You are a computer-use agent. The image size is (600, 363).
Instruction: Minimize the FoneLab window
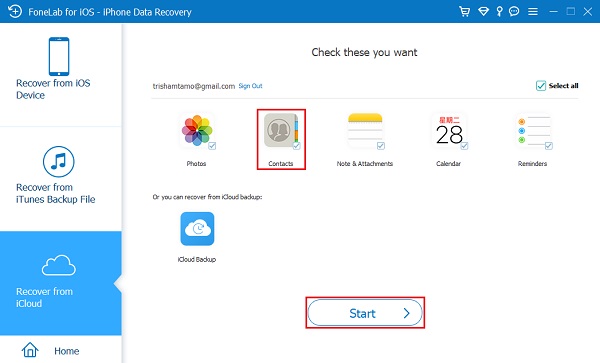pos(553,11)
